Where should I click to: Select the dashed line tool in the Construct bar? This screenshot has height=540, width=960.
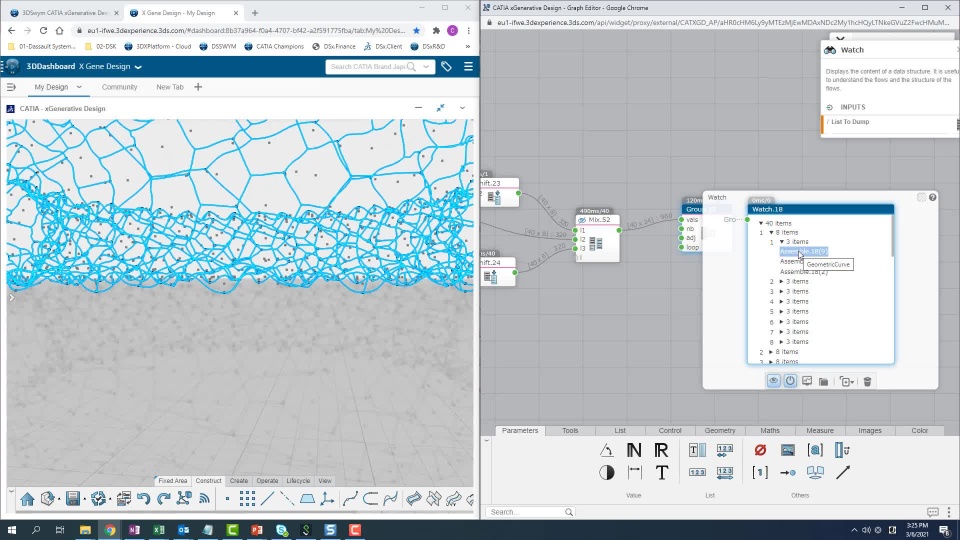tap(287, 499)
